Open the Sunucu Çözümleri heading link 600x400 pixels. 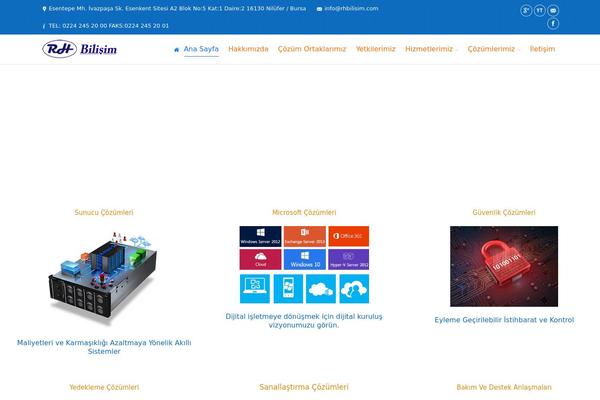104,212
